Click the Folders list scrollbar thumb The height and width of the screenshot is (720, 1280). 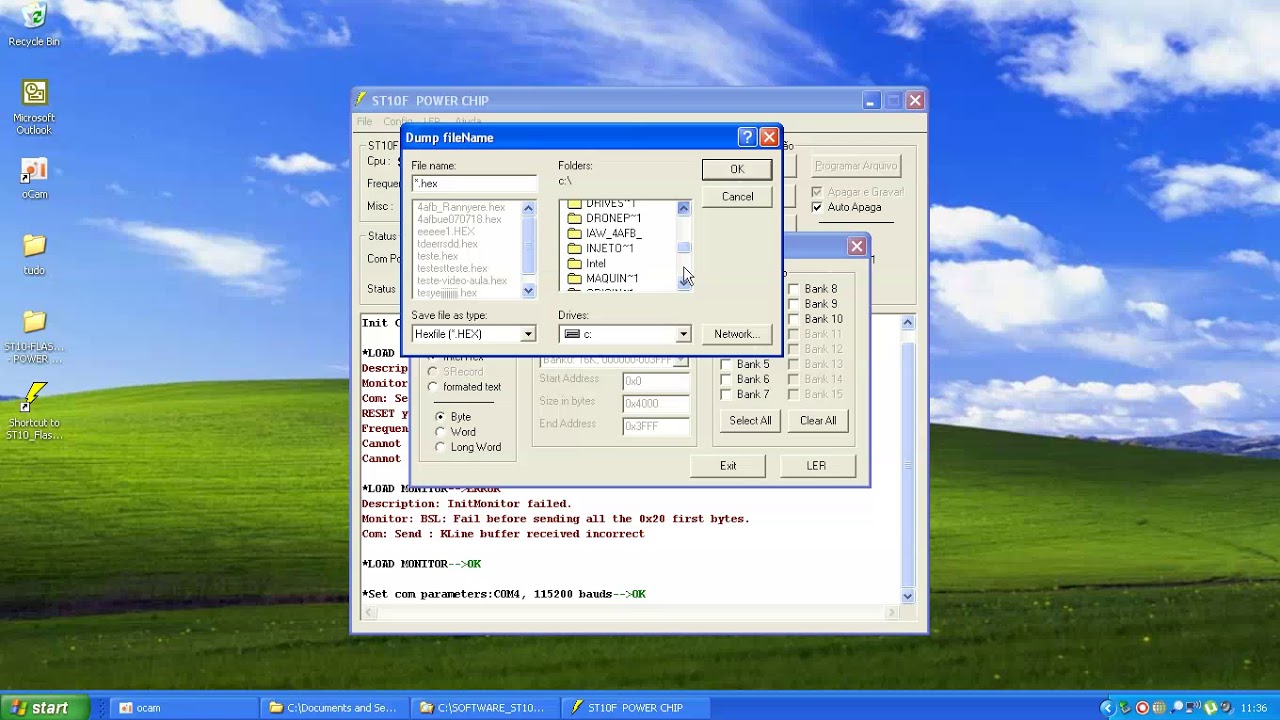pyautogui.click(x=684, y=248)
